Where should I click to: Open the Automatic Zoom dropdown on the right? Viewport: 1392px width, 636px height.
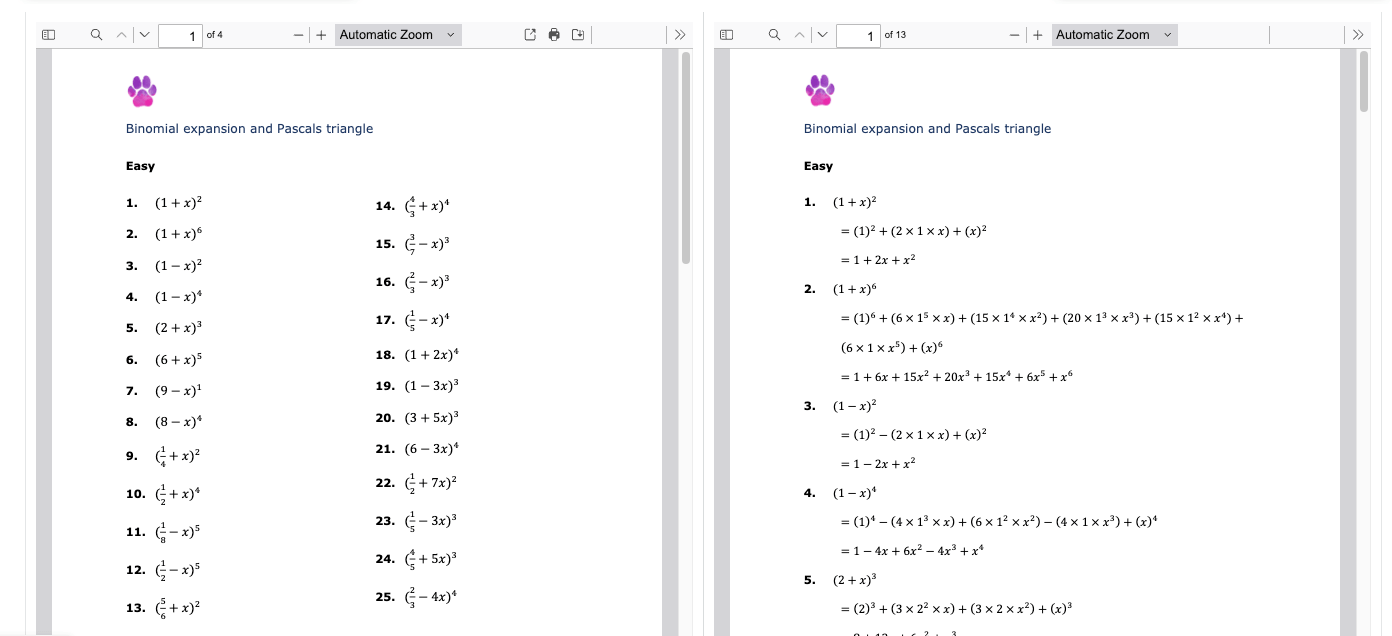1115,33
